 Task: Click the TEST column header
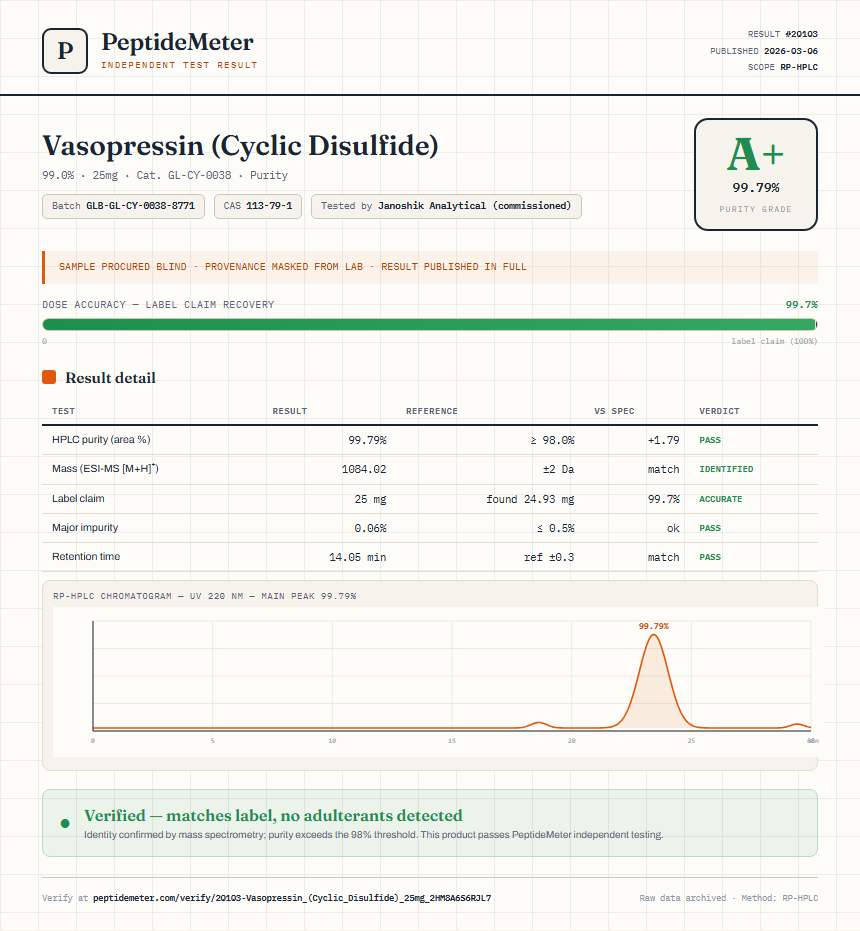tap(64, 411)
